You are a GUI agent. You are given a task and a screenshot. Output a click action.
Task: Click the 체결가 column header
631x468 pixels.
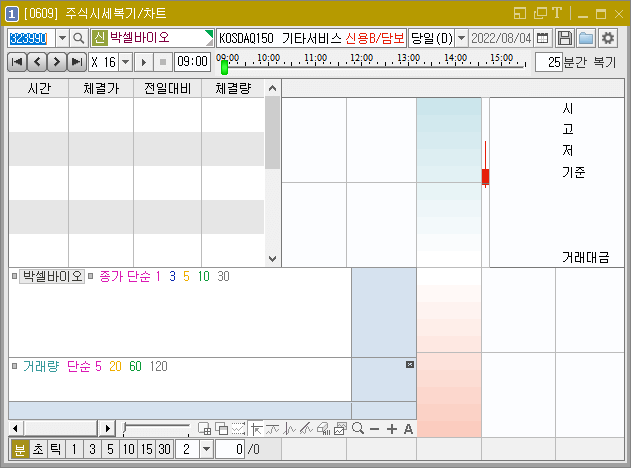101,89
